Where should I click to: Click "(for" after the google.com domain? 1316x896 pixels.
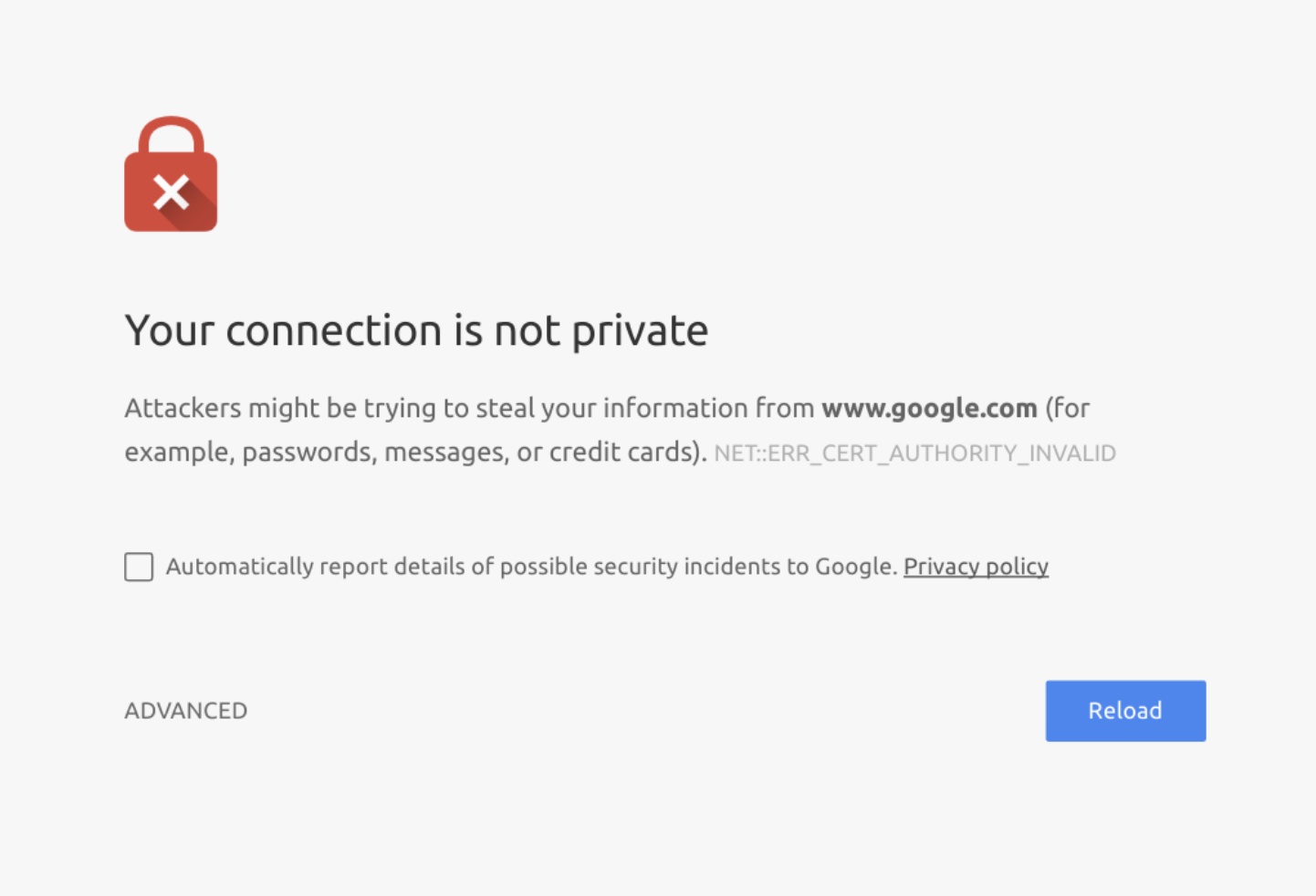pos(1068,408)
